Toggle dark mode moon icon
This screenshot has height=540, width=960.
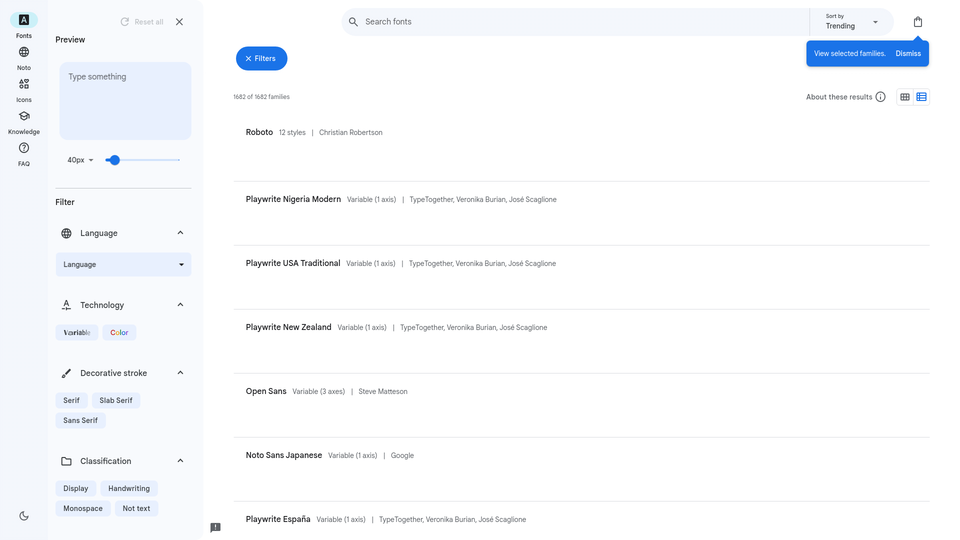coord(24,516)
